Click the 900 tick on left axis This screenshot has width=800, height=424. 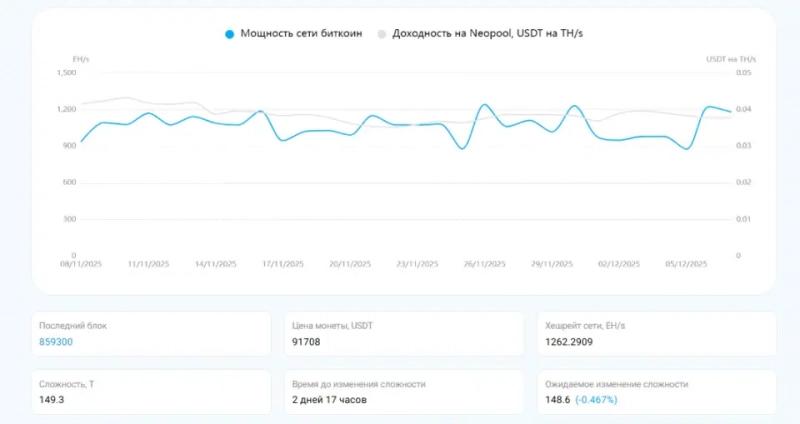tap(69, 145)
